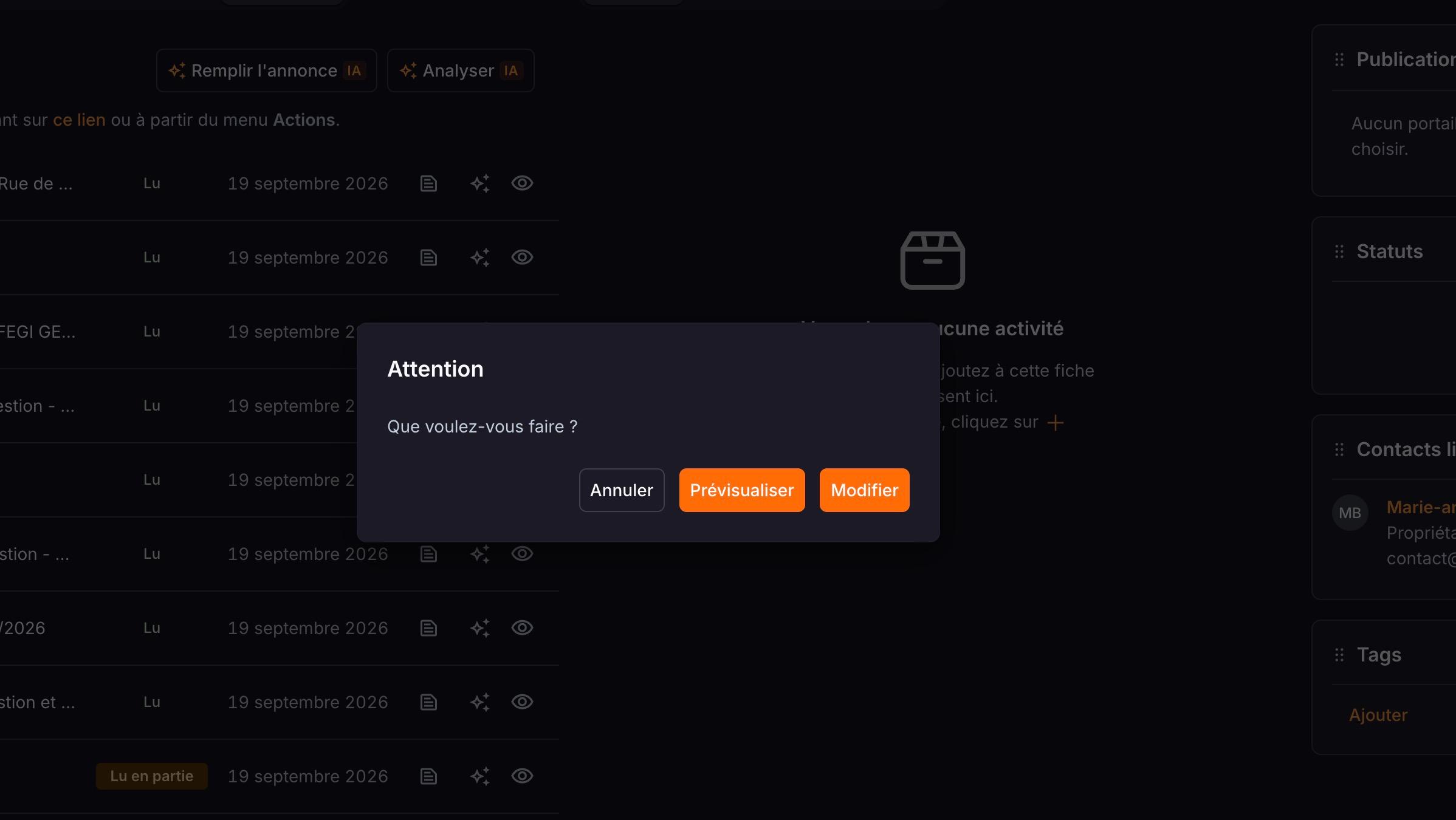The width and height of the screenshot is (1456, 820).
Task: Click the AI sparkle icon in the '/2026' row
Action: [480, 628]
